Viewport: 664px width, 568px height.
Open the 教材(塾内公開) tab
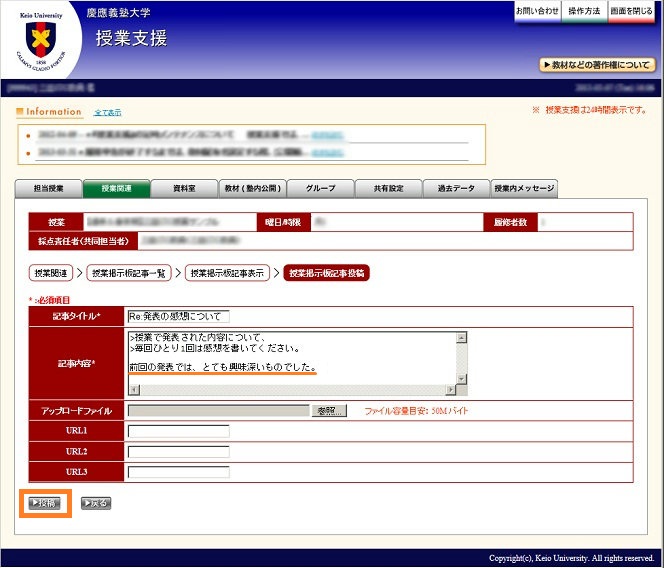pyautogui.click(x=252, y=188)
